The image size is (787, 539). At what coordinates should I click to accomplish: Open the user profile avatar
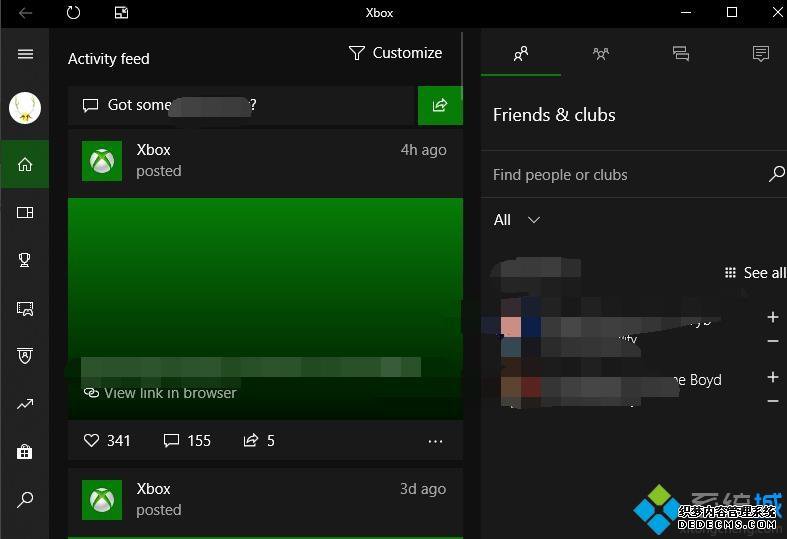point(25,108)
